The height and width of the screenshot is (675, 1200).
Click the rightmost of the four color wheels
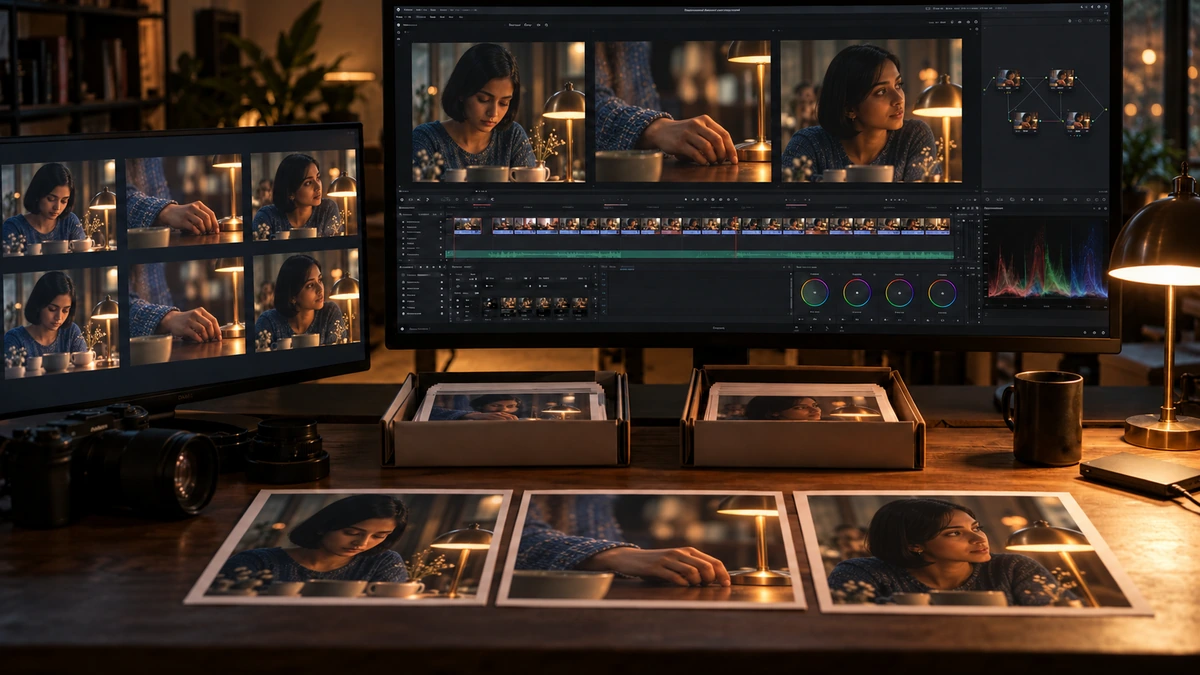point(942,293)
